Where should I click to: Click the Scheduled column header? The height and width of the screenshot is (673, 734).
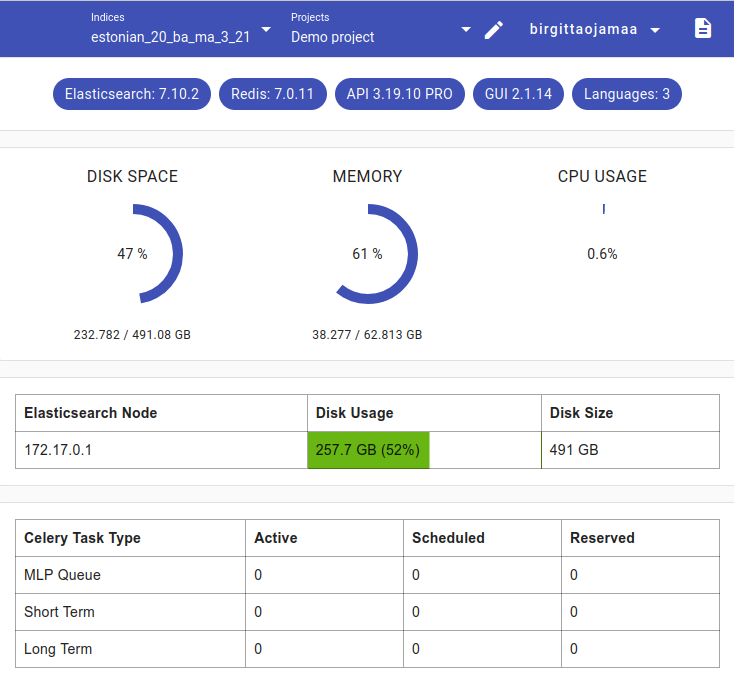pyautogui.click(x=483, y=538)
